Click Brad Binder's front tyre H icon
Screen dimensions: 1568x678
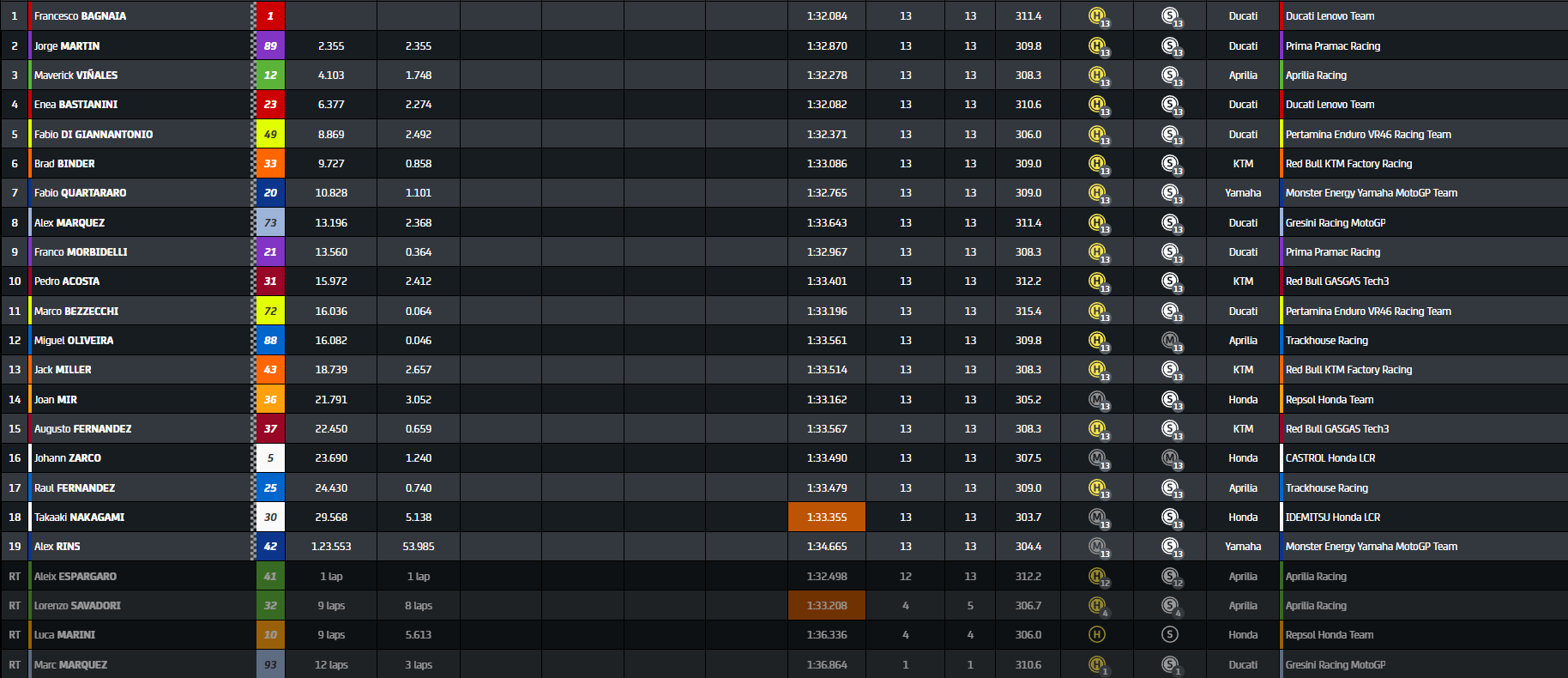(1097, 164)
